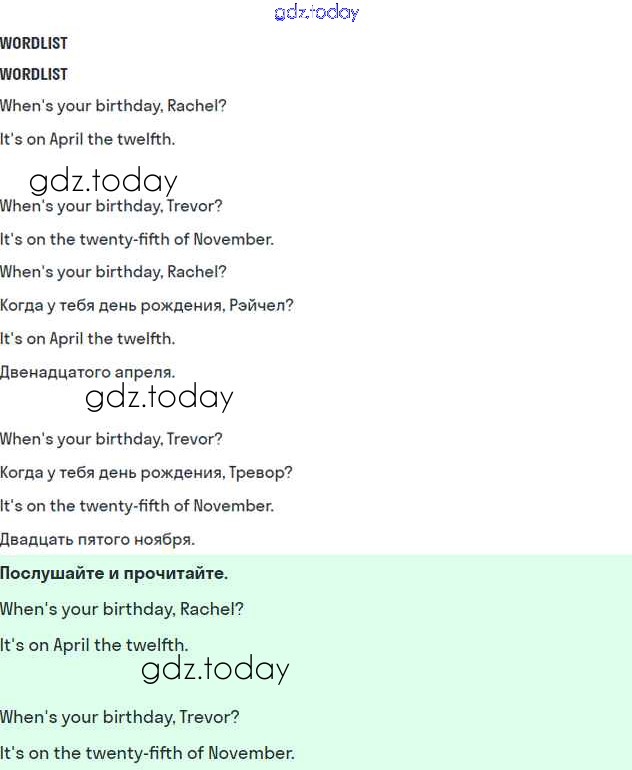Viewport: 632px width, 770px height.
Task: Click the bold 'Послушайте и прочитайте.' heading
Action: [114, 573]
